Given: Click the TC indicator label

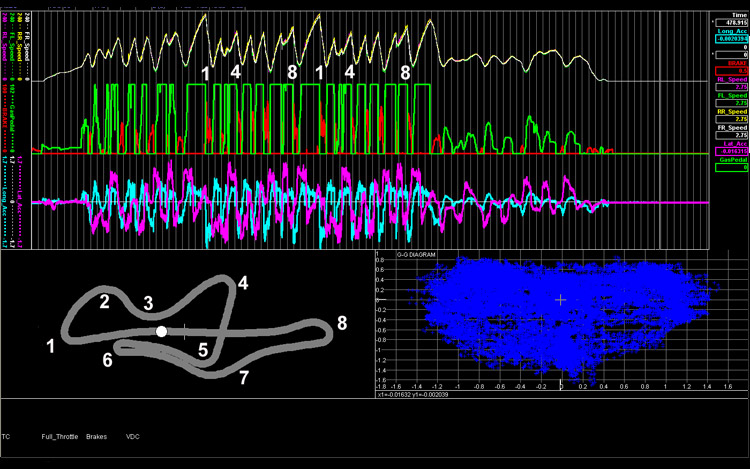Looking at the screenshot, I should (6, 437).
